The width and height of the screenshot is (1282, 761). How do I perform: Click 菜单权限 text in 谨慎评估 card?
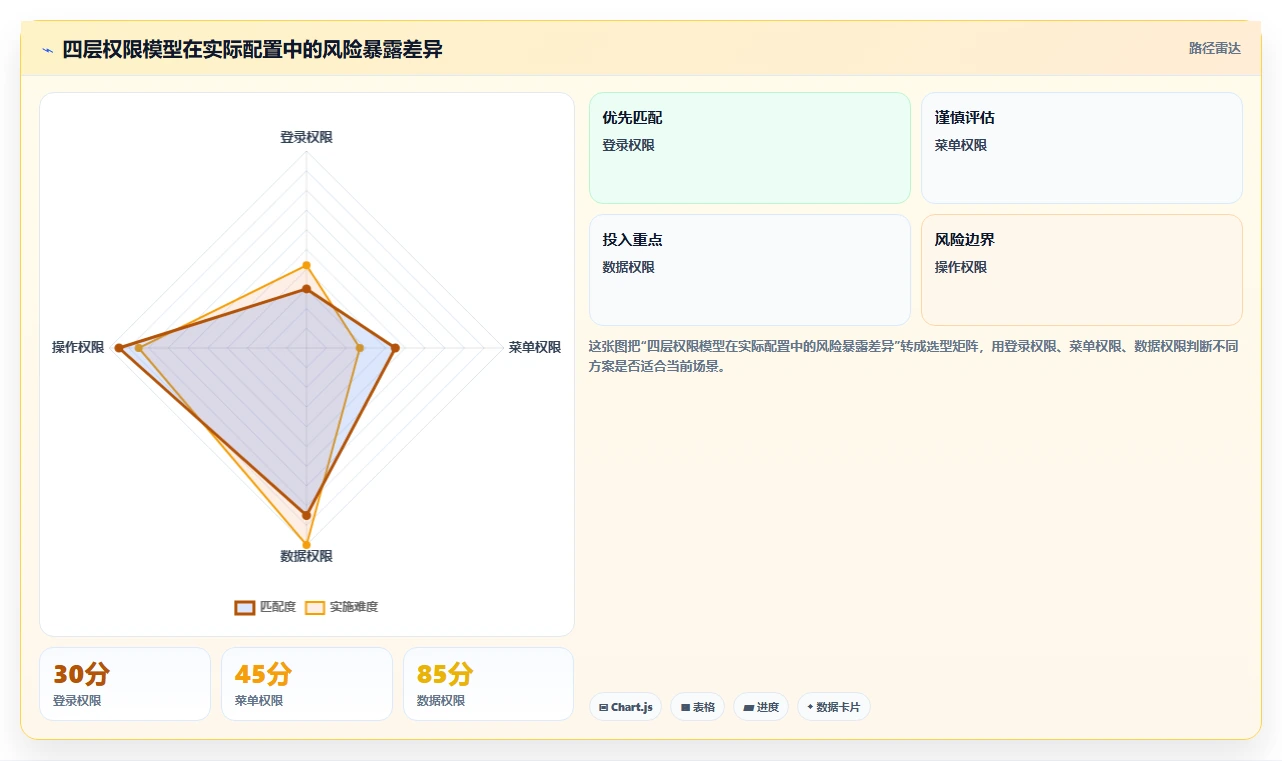click(961, 145)
